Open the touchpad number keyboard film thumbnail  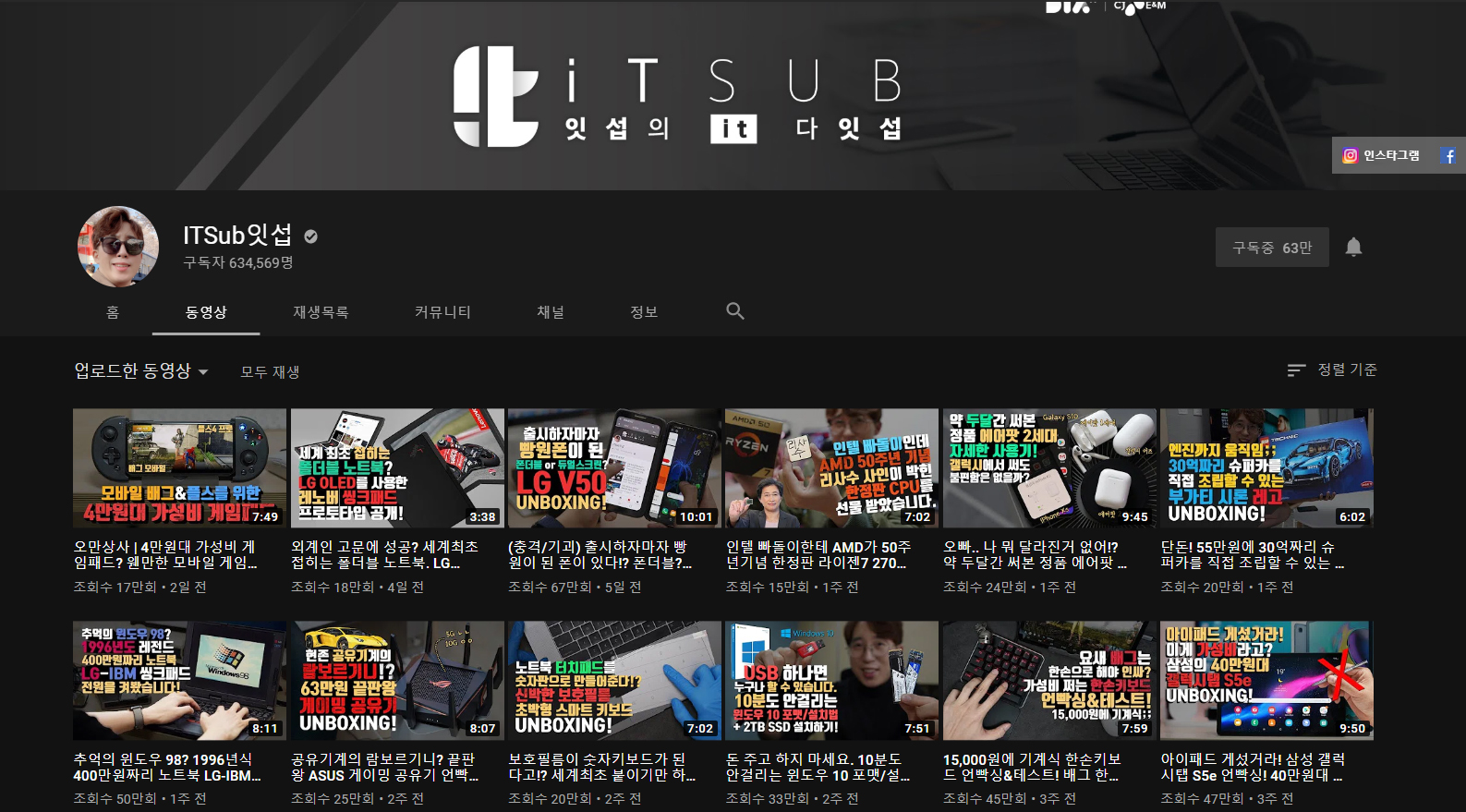[x=614, y=680]
